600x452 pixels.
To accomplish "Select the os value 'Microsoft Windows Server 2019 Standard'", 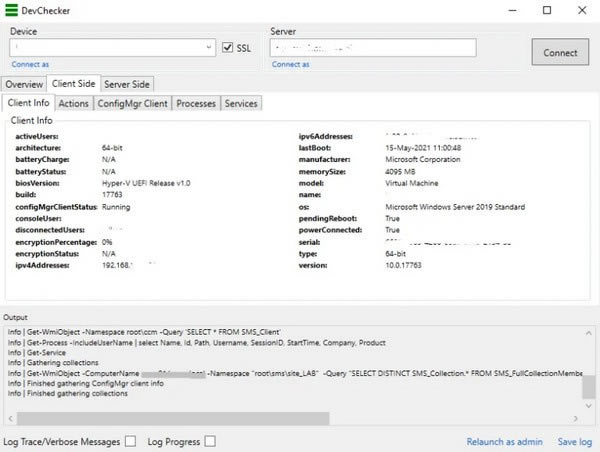I will point(455,207).
